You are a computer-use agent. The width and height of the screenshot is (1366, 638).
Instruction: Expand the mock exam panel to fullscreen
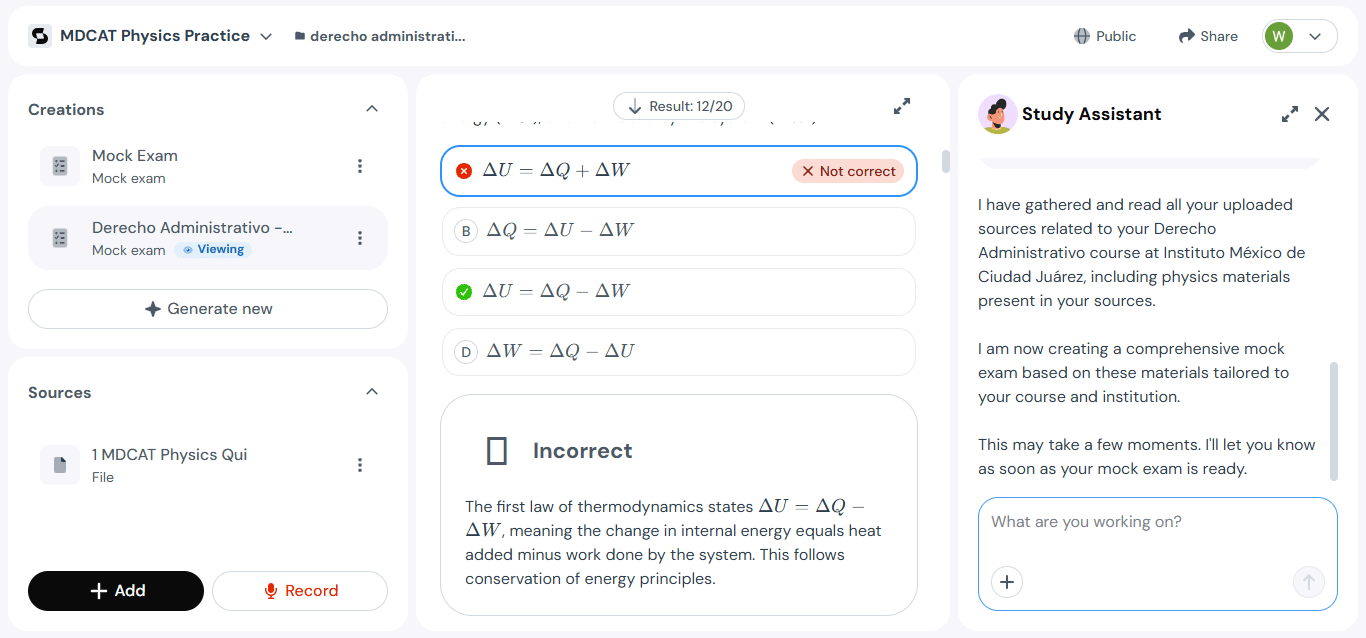(x=902, y=106)
